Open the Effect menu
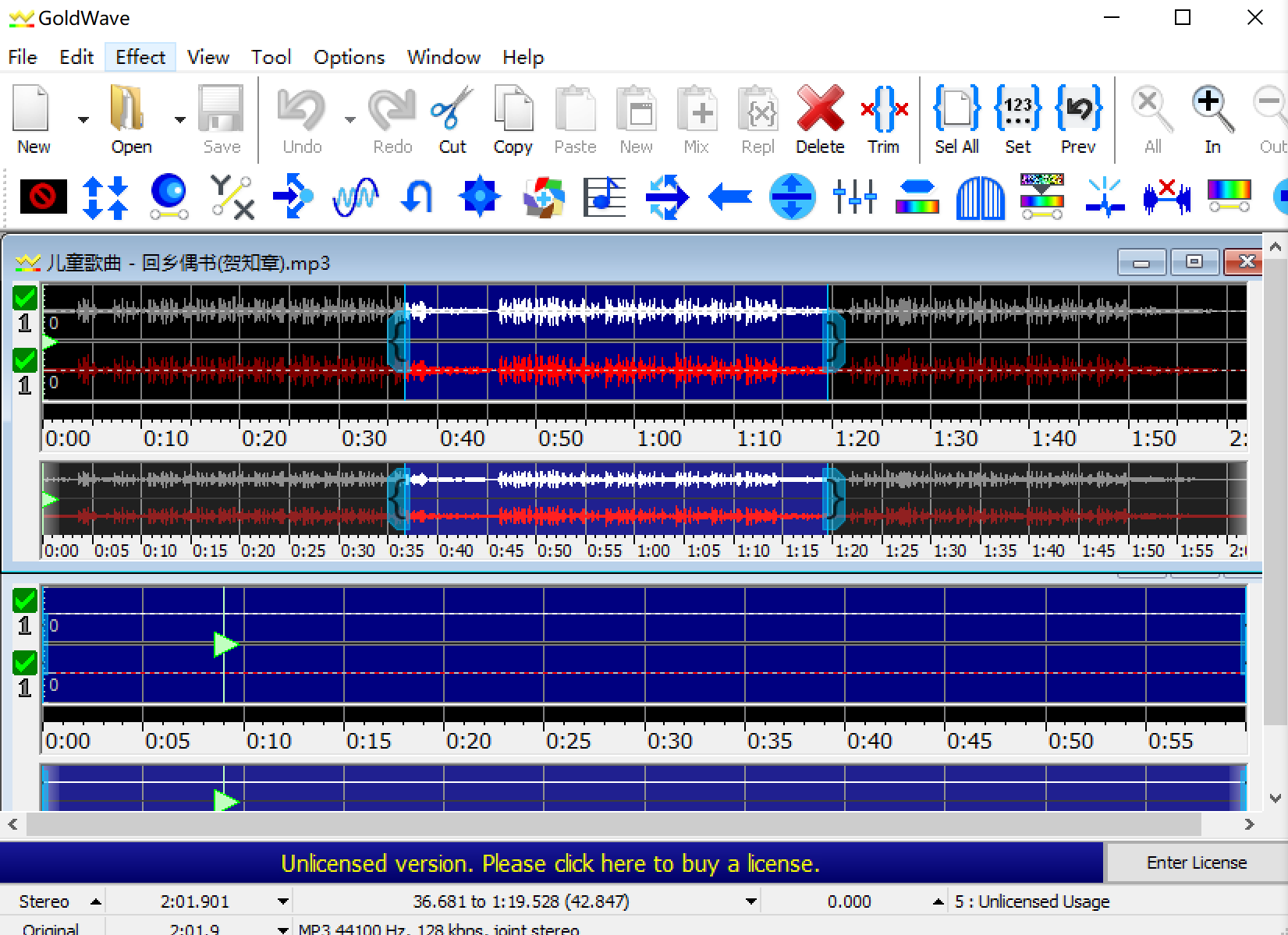 pos(140,57)
